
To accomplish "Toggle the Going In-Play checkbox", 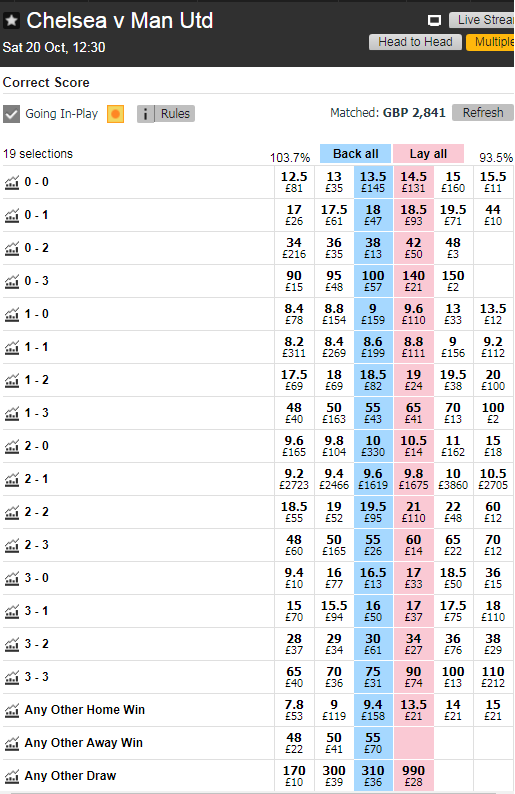I will pos(11,114).
